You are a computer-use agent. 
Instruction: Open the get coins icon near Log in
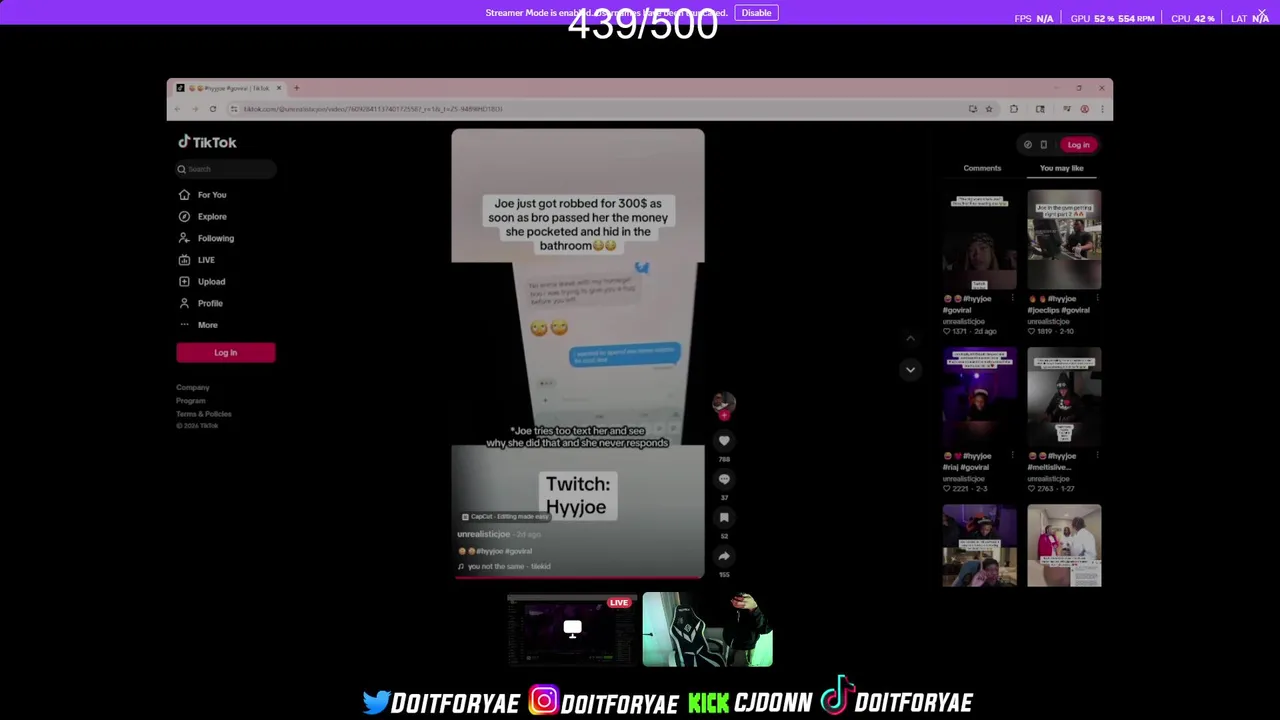(x=1027, y=144)
